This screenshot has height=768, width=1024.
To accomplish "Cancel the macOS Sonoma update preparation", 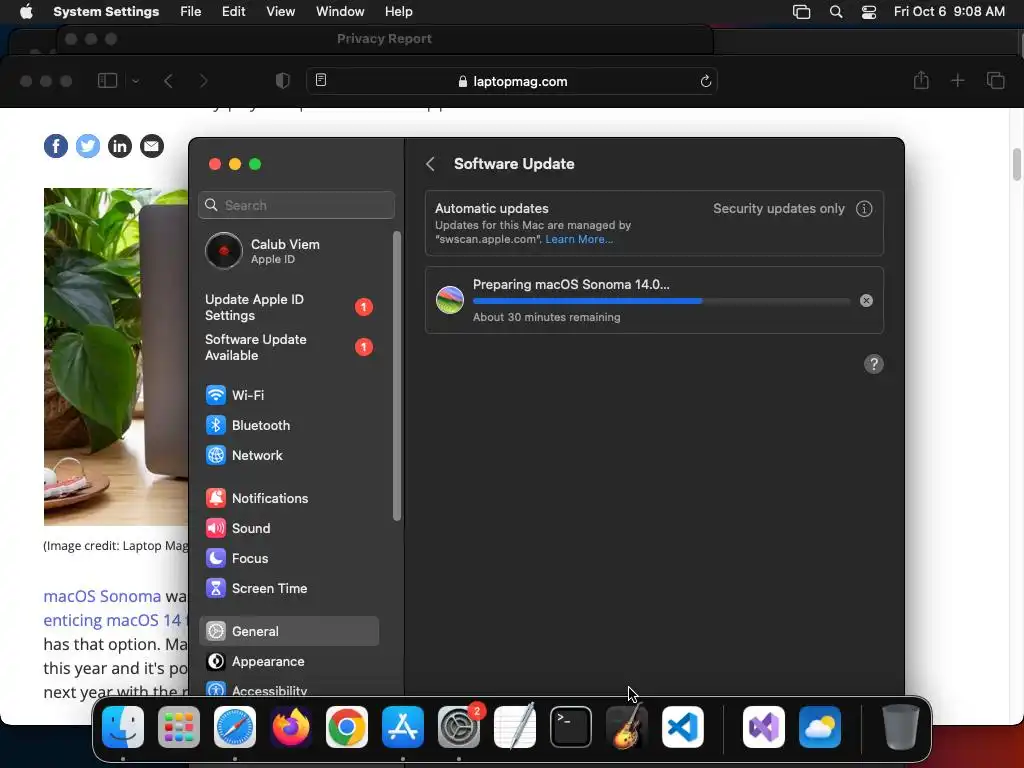I will (x=866, y=300).
